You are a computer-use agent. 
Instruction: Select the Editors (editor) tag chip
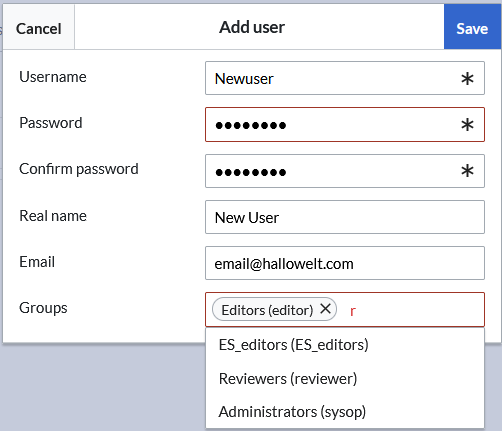267,310
